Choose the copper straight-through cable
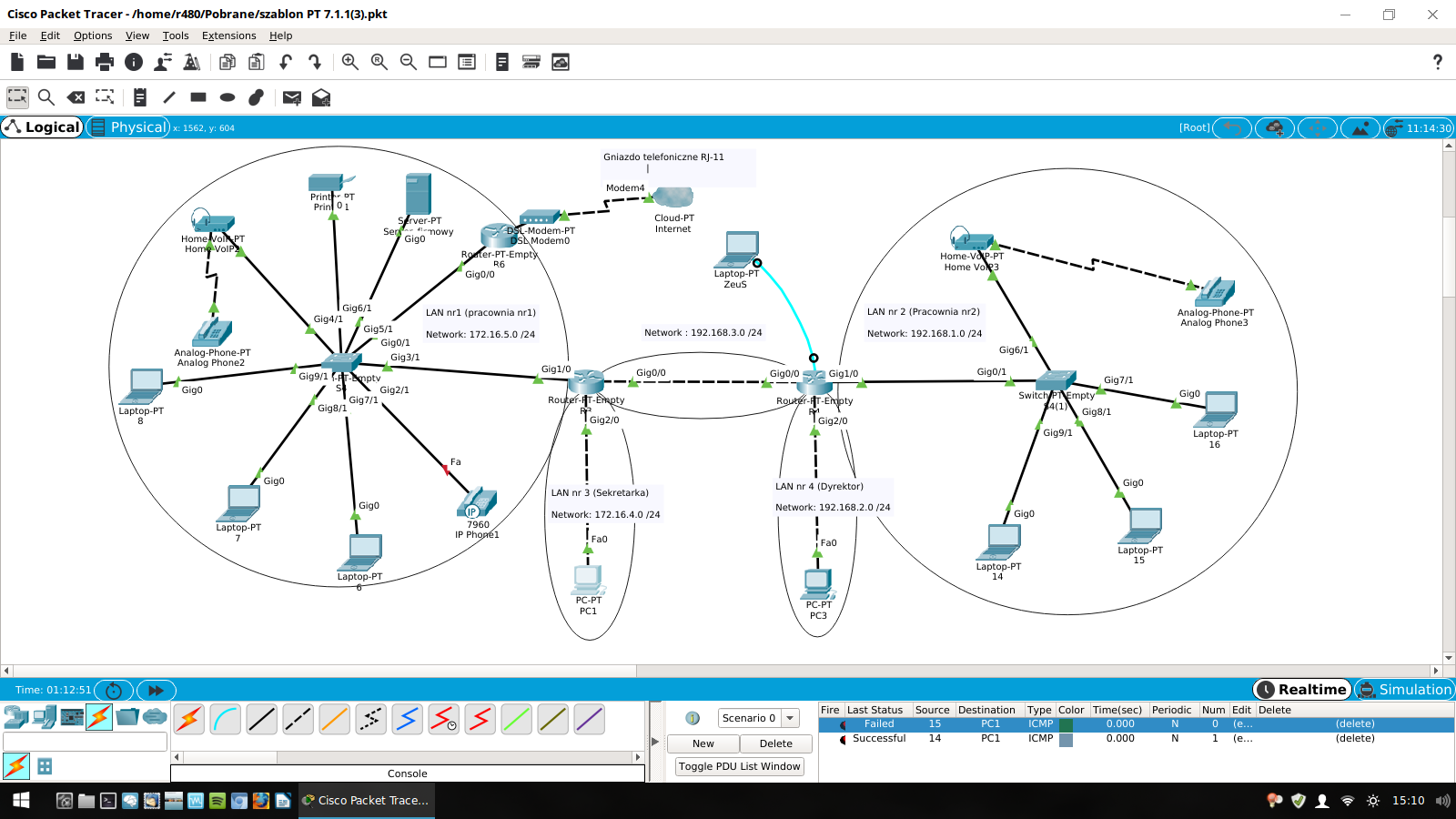The image size is (1456, 819). [x=261, y=719]
